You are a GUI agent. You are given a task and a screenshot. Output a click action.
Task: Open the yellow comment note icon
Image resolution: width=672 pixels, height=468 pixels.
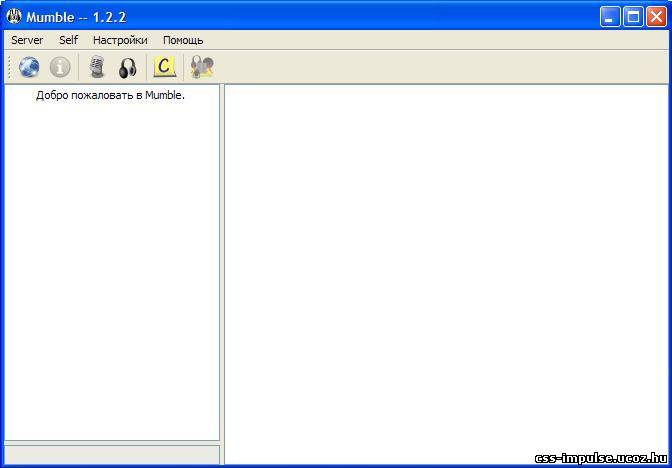tap(165, 67)
